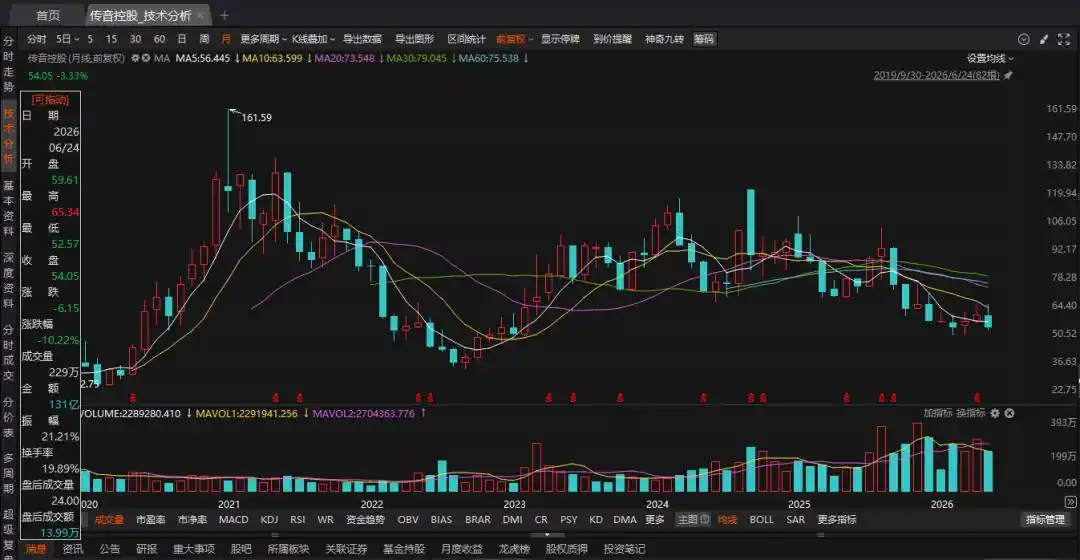Select 60-minute period
Image resolution: width=1080 pixels, height=560 pixels.
coord(159,39)
